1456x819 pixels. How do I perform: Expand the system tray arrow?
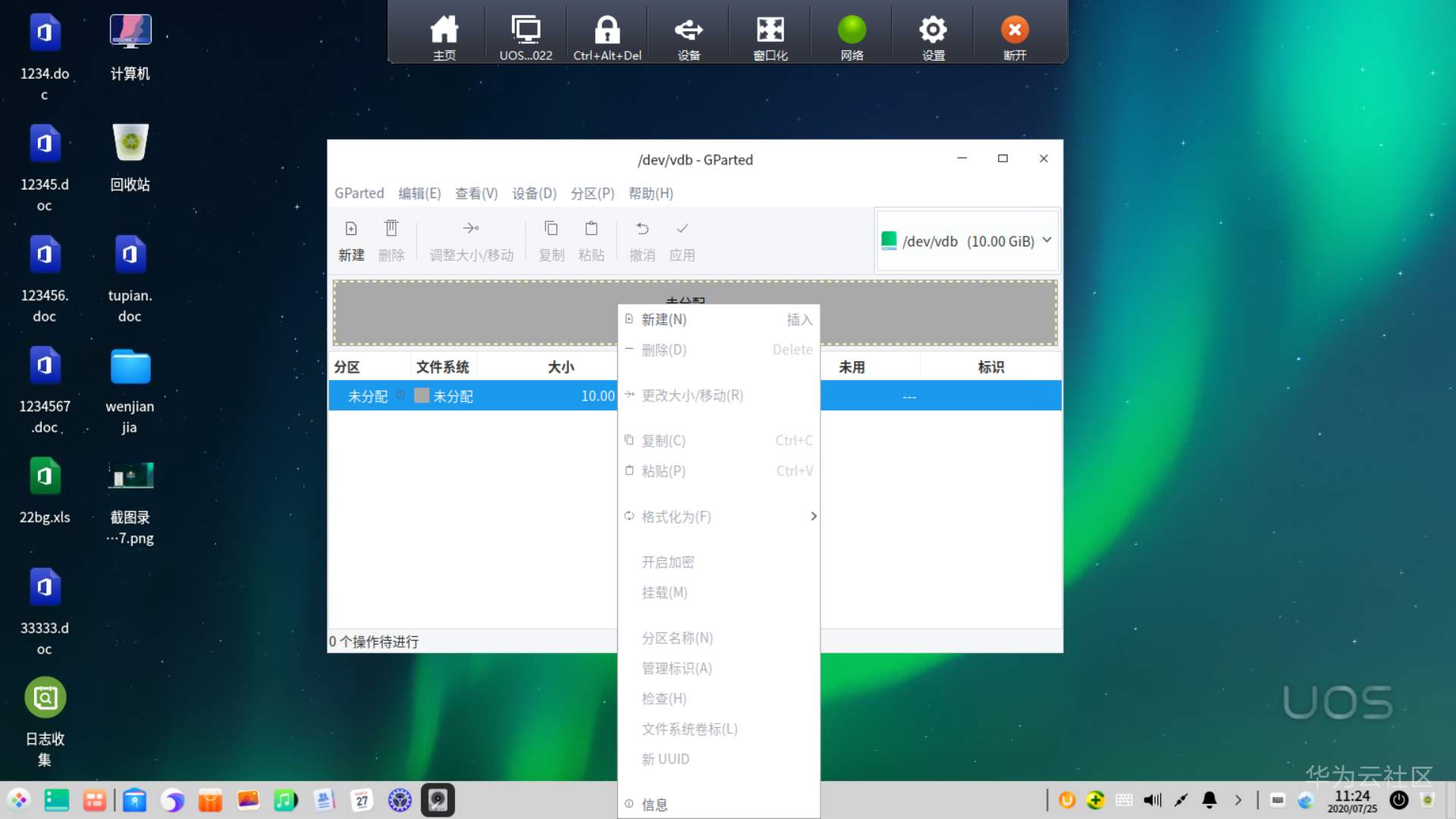click(1238, 800)
